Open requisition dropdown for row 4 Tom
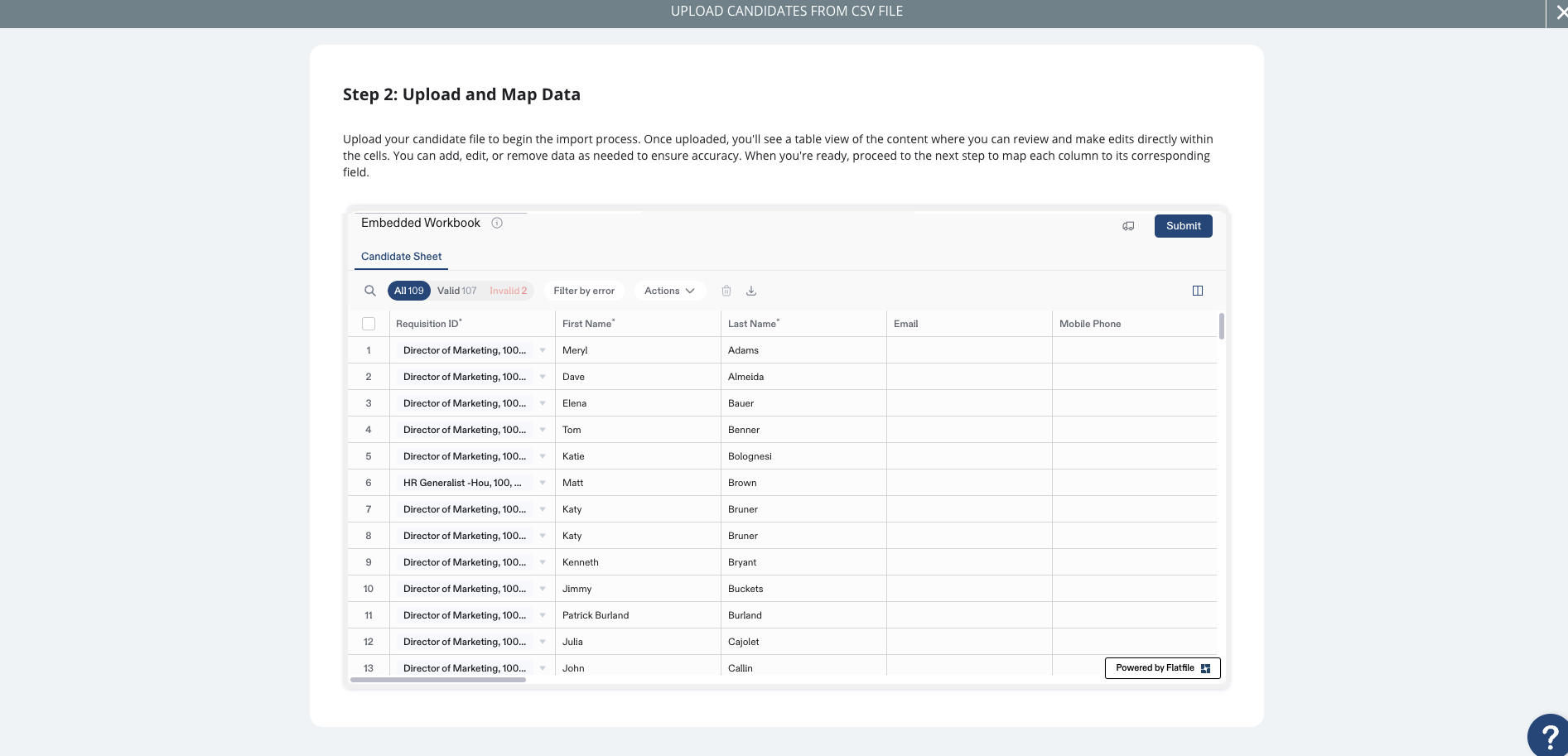The image size is (1568, 756). tap(543, 430)
